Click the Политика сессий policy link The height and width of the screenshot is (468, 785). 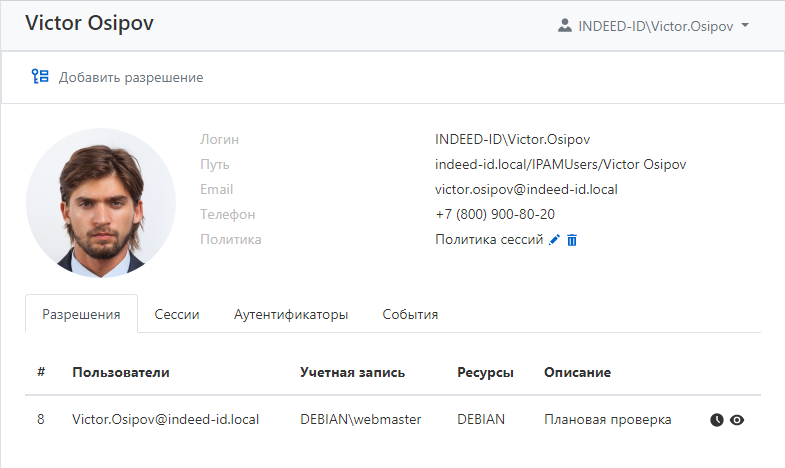point(490,240)
